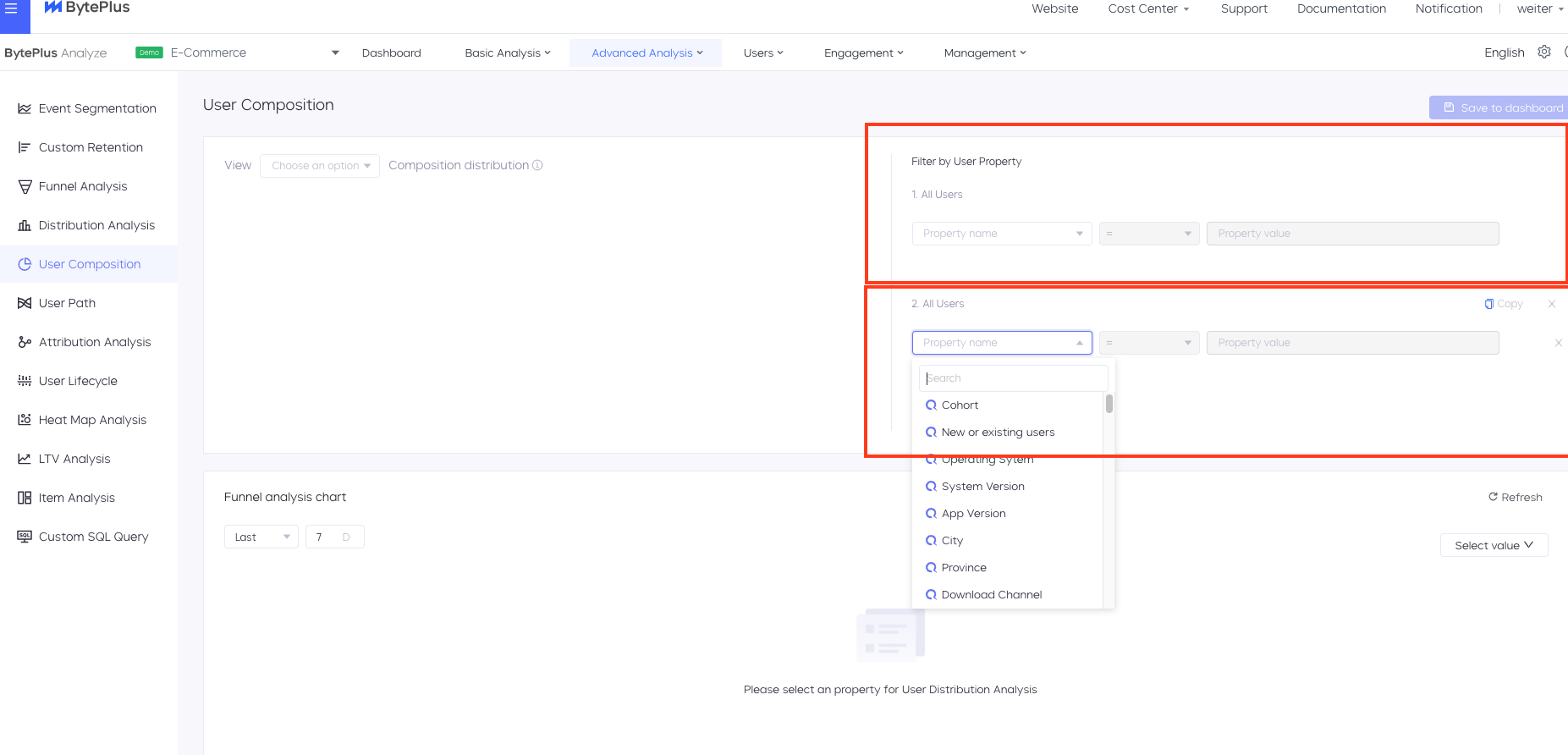Screen dimensions: 1568x755
Task: Click the Funnel Analysis funnel icon
Action: coord(25,186)
